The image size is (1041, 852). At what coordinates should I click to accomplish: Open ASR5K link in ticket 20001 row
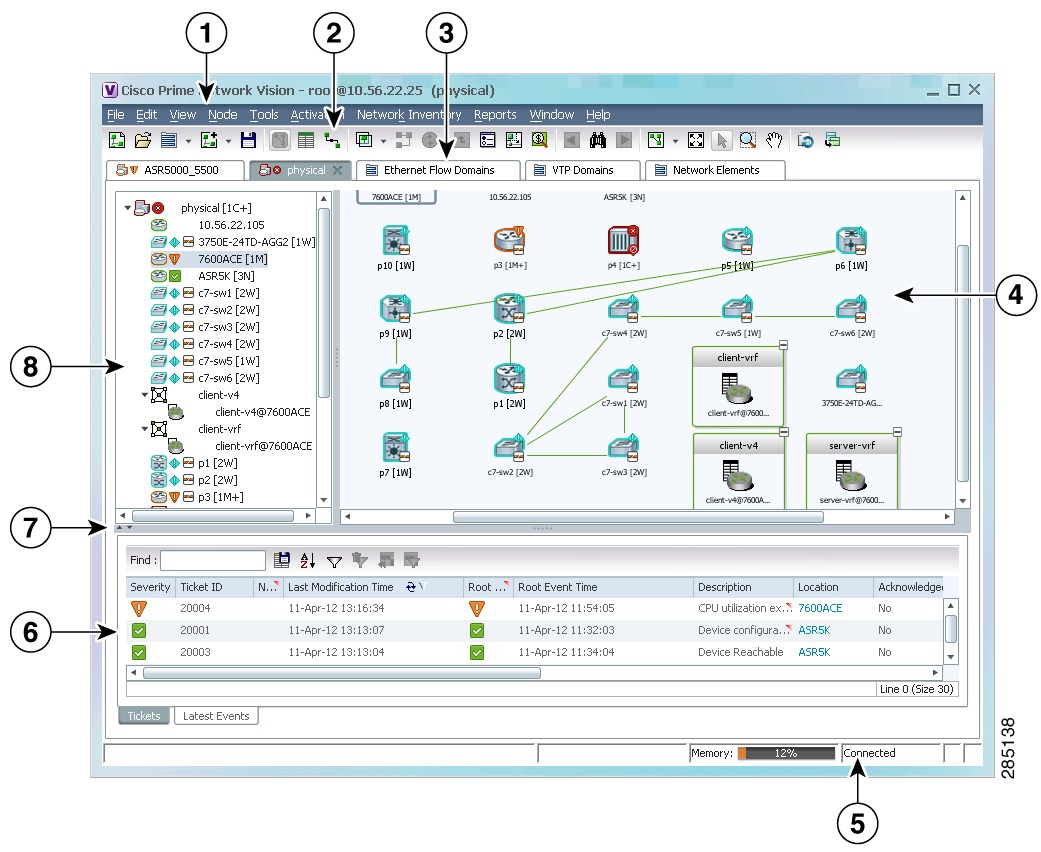814,630
